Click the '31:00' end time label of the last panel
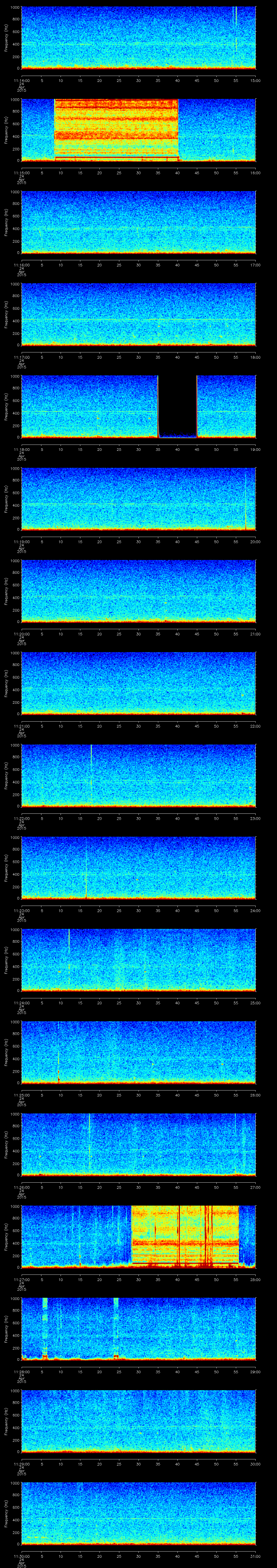 click(x=255, y=1556)
